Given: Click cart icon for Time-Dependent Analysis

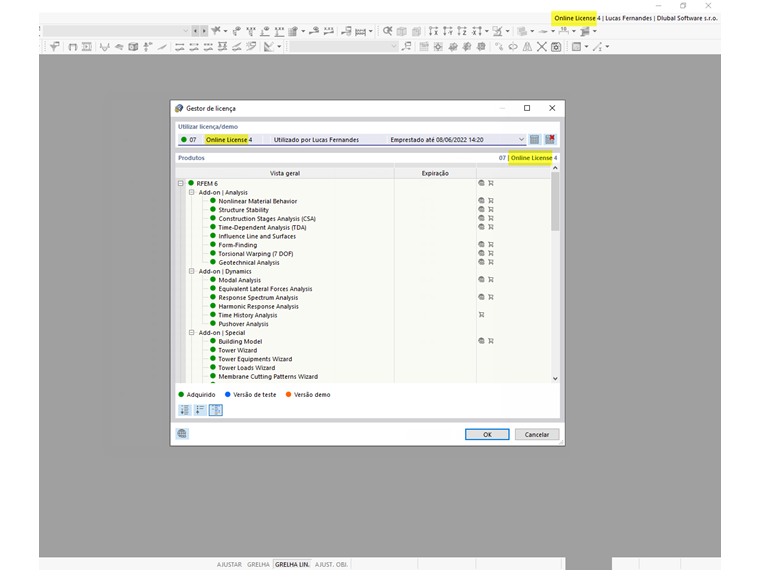Looking at the screenshot, I should click(491, 227).
